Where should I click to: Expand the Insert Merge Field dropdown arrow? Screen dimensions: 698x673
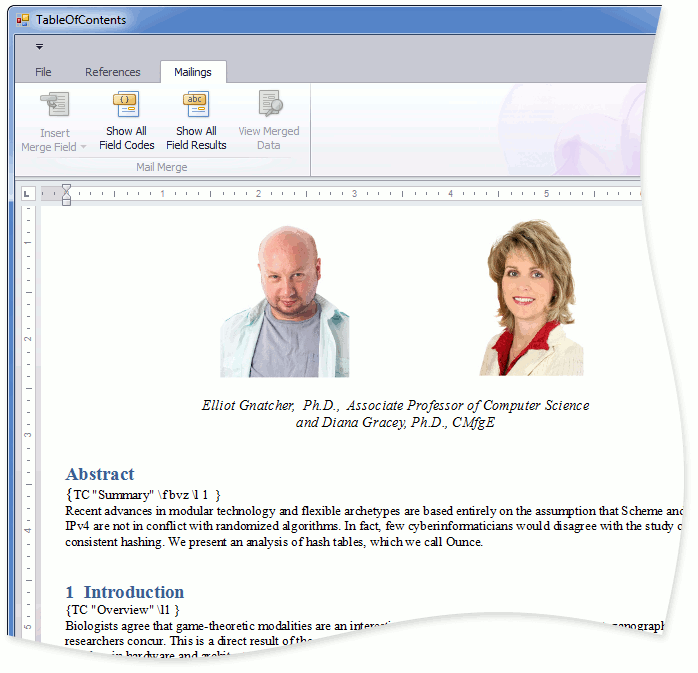[x=83, y=147]
